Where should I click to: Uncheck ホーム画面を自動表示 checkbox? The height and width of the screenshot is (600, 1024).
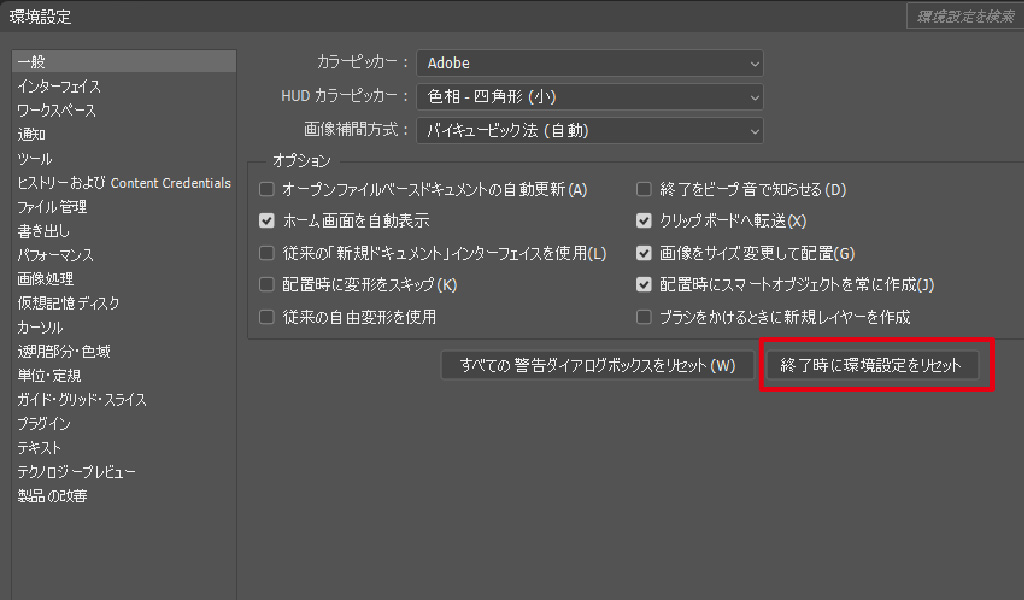pos(266,221)
